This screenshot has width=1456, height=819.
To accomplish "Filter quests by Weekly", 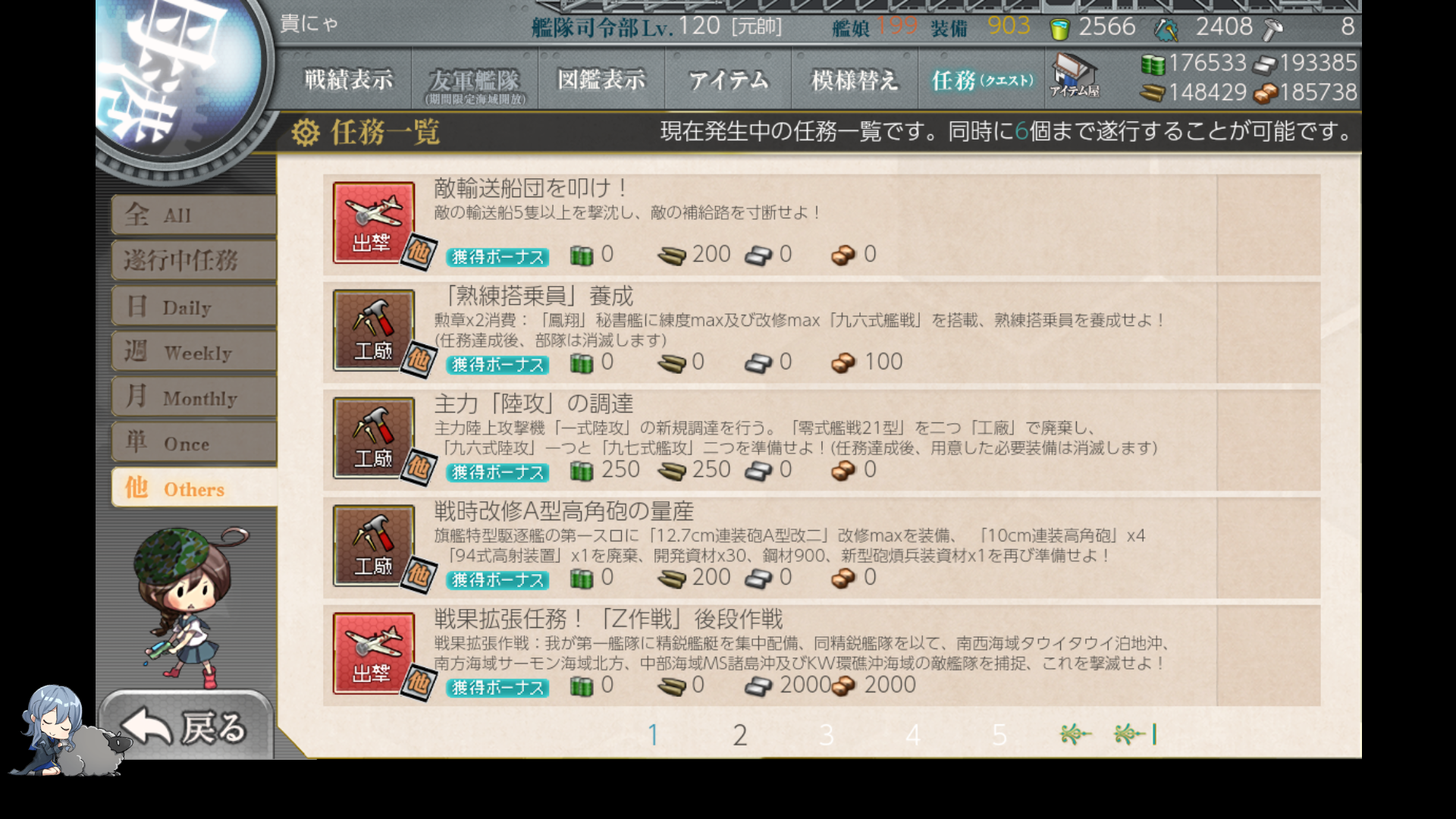I will (x=194, y=352).
